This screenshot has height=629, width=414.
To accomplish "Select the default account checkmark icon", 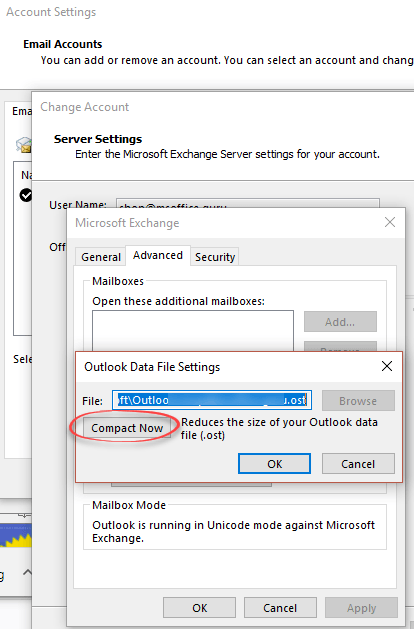I will [x=26, y=195].
